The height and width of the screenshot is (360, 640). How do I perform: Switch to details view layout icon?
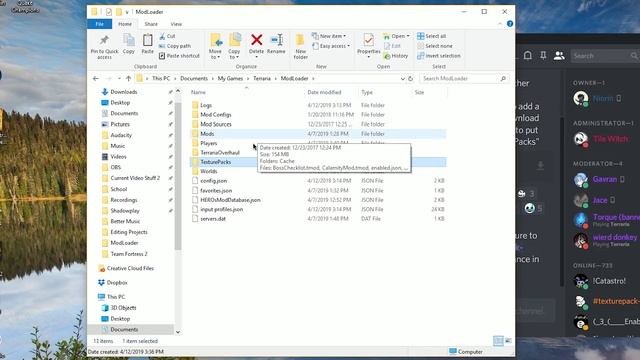pyautogui.click(x=498, y=341)
